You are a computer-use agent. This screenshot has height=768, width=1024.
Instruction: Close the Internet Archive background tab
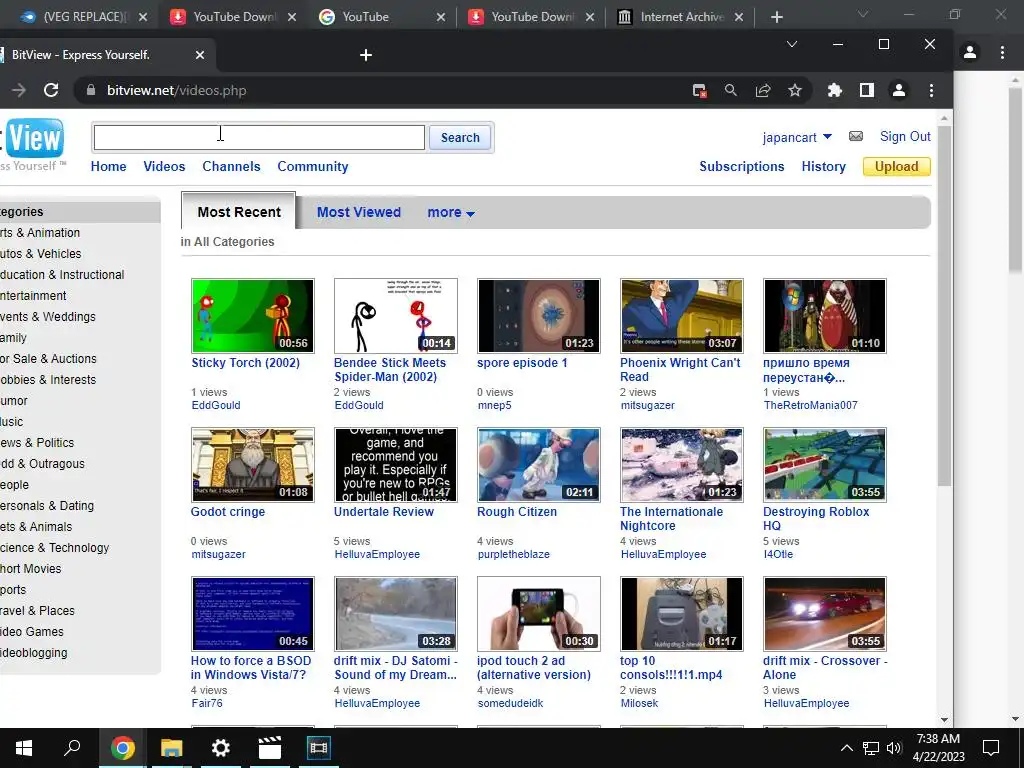point(739,17)
